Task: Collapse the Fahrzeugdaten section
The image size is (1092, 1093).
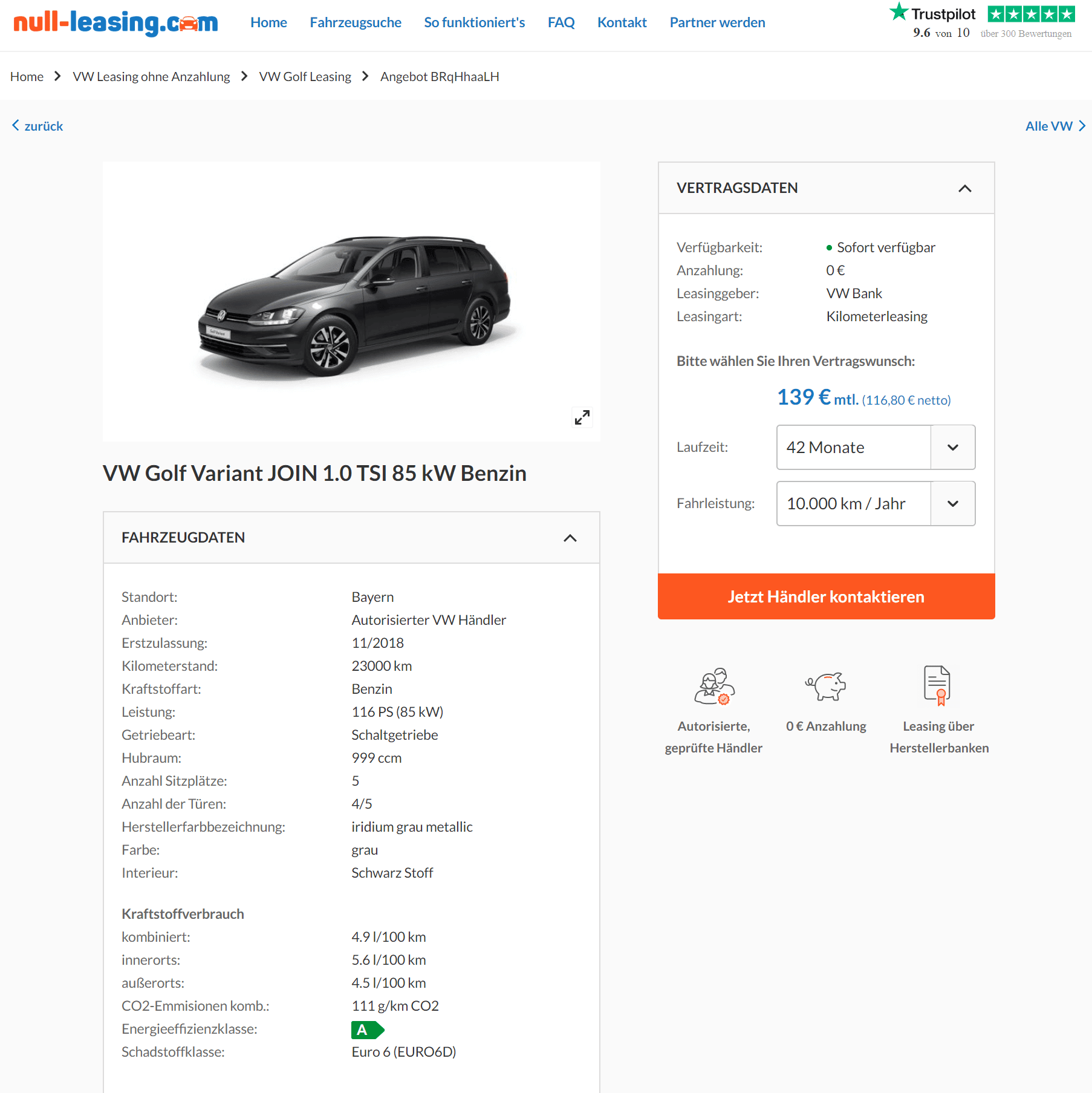Action: (x=570, y=538)
